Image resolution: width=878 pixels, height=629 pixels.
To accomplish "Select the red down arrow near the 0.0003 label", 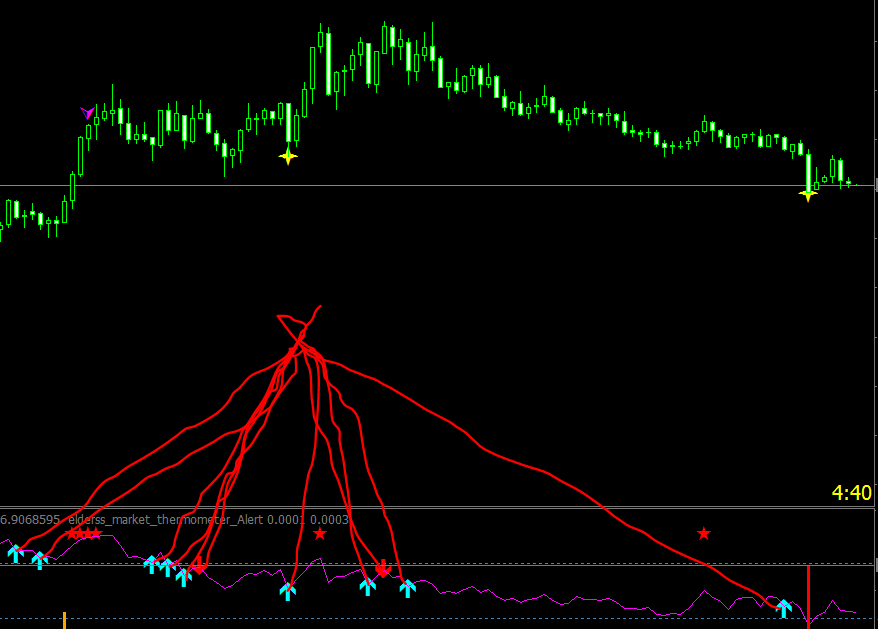I will [x=382, y=568].
